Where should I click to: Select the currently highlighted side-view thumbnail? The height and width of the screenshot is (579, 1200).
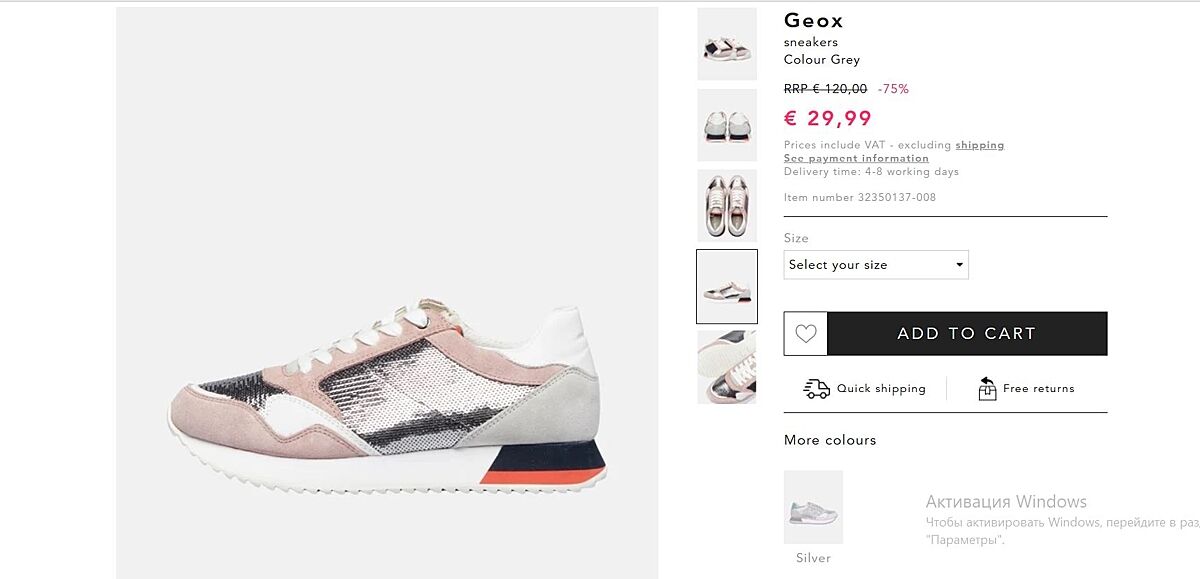[x=727, y=287]
